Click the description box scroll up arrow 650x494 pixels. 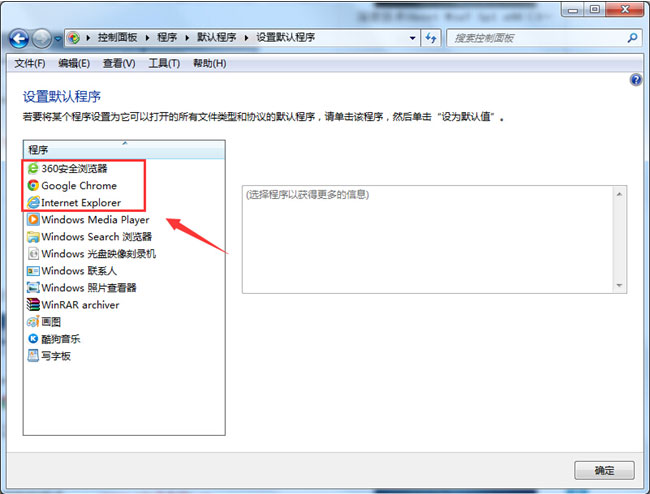pos(619,194)
